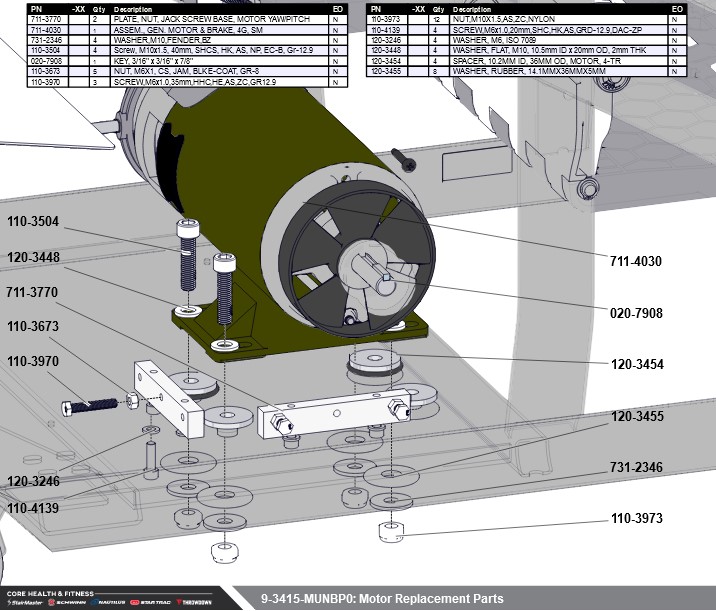Select the 110-3970 screw callout label
The width and height of the screenshot is (716, 611).
tap(35, 362)
